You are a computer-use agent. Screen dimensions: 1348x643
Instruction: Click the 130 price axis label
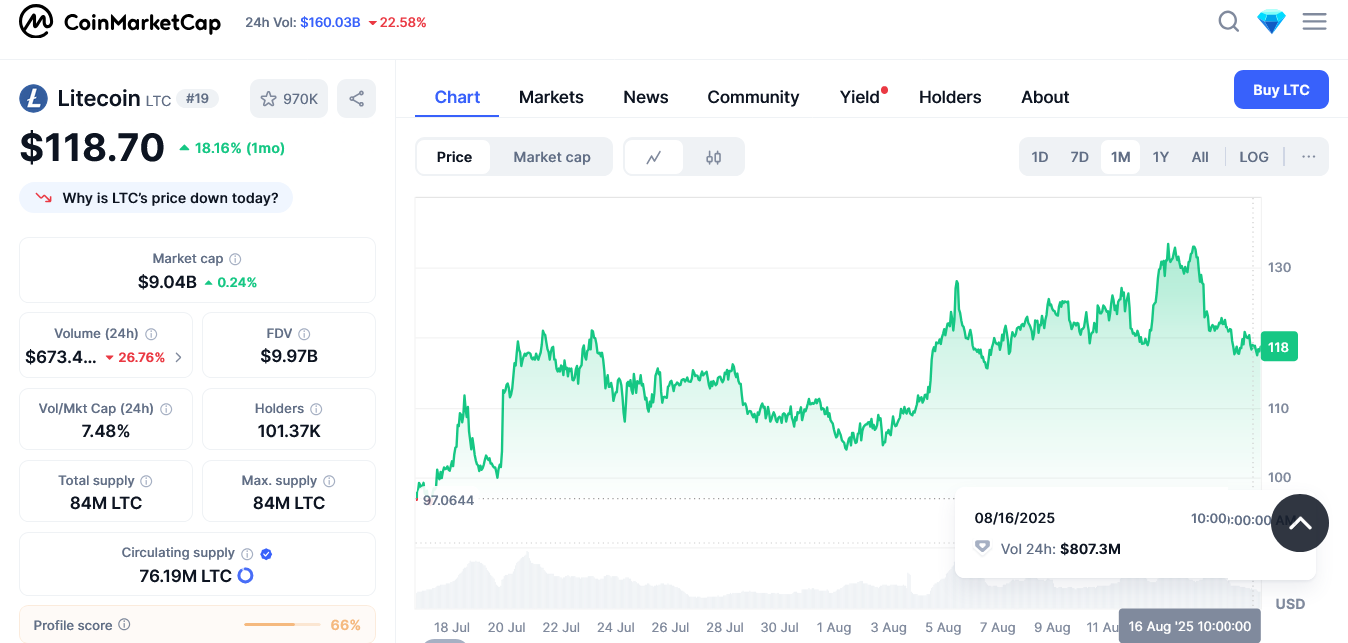click(1279, 268)
